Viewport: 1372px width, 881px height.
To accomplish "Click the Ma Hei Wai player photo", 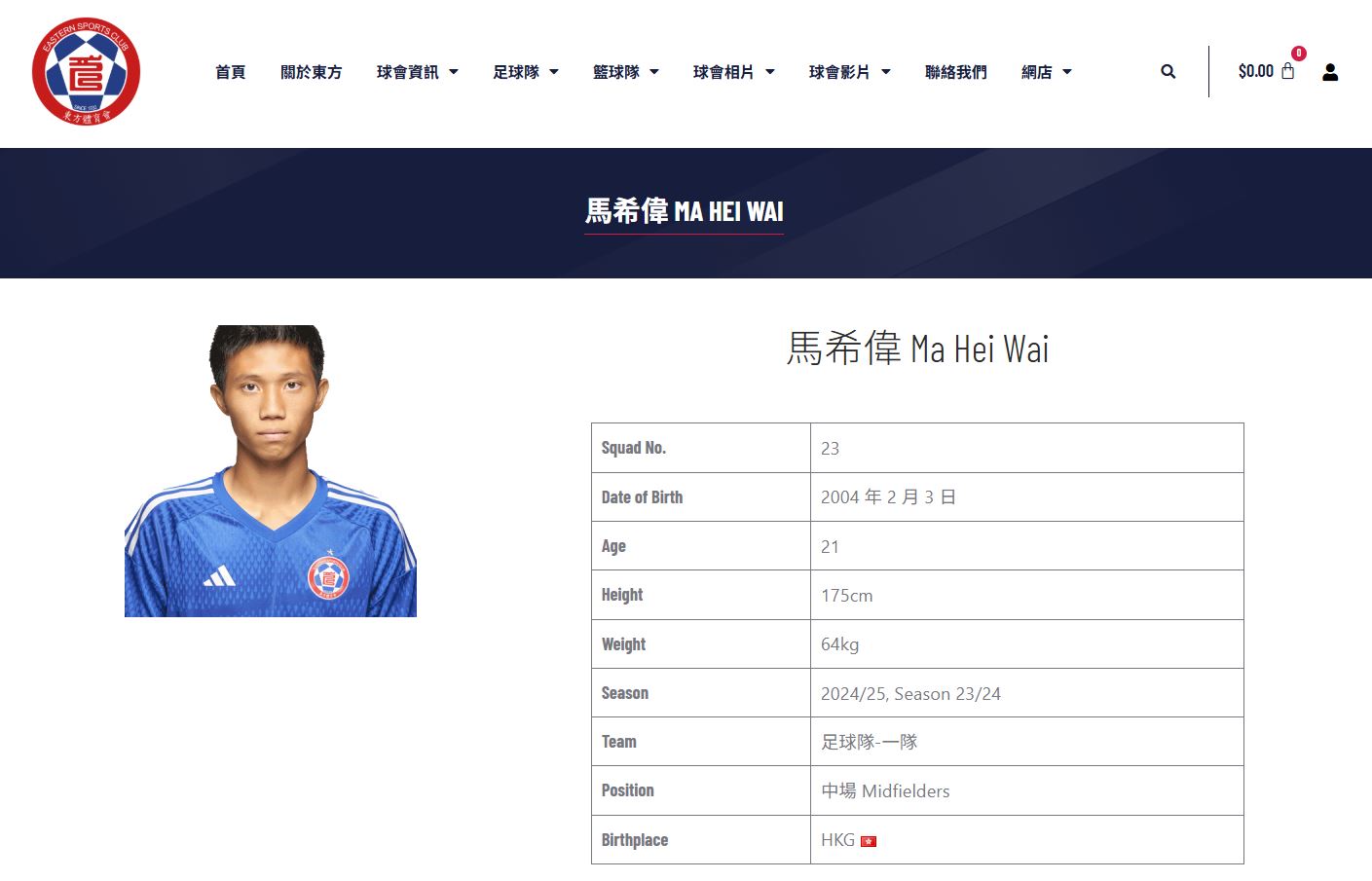I will (271, 471).
